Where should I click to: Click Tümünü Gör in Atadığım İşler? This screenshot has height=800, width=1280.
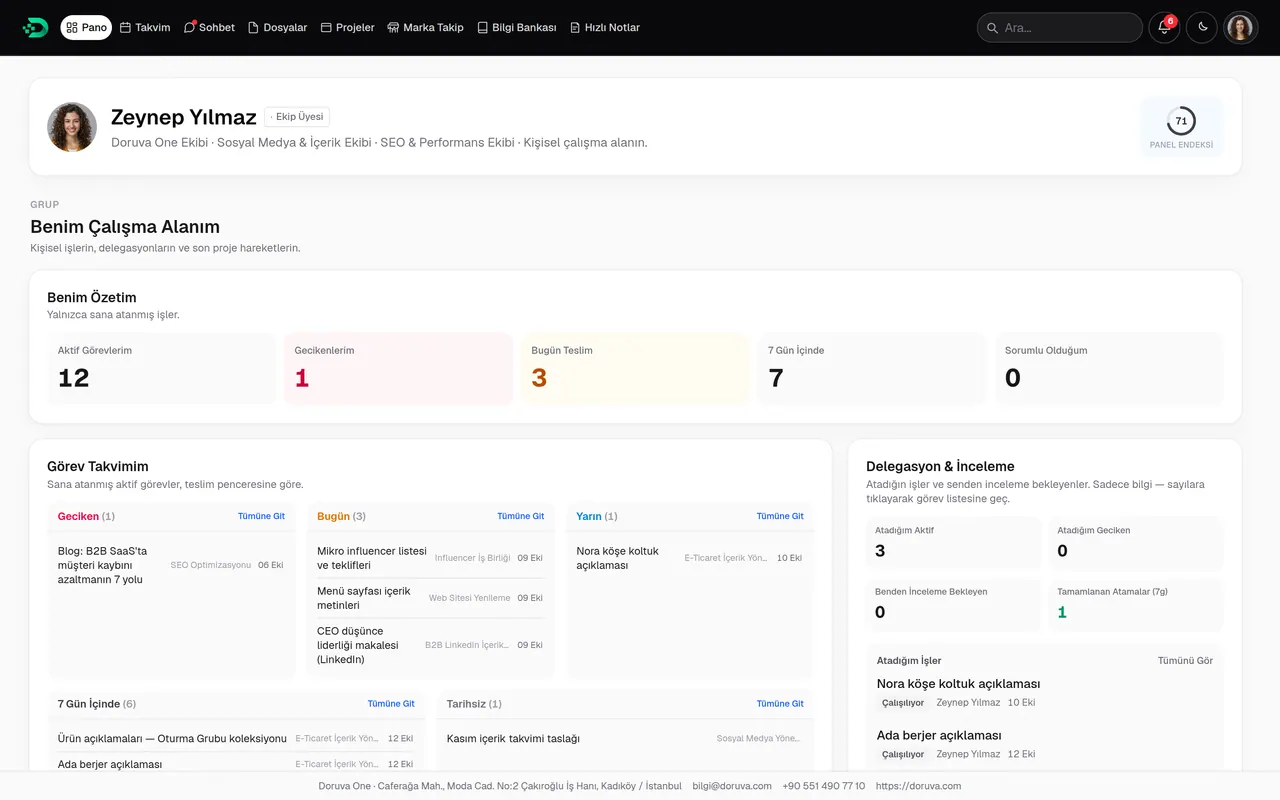pyautogui.click(x=1185, y=661)
